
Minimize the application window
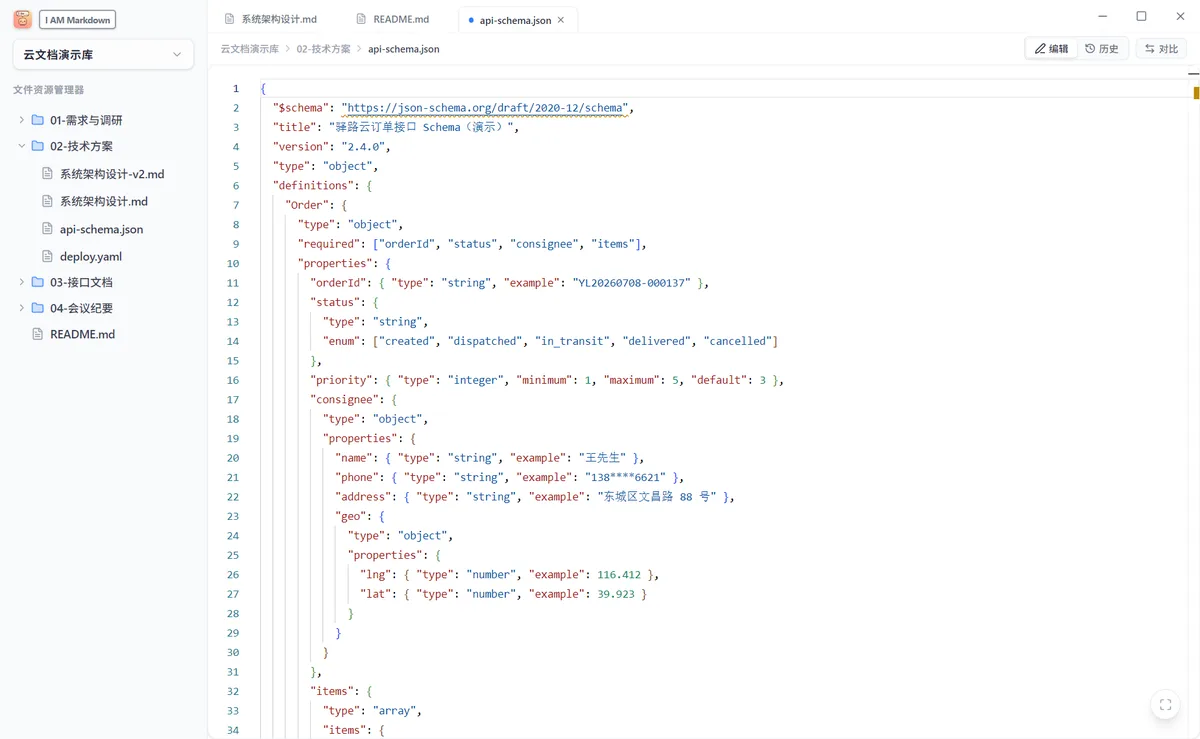click(x=1102, y=16)
